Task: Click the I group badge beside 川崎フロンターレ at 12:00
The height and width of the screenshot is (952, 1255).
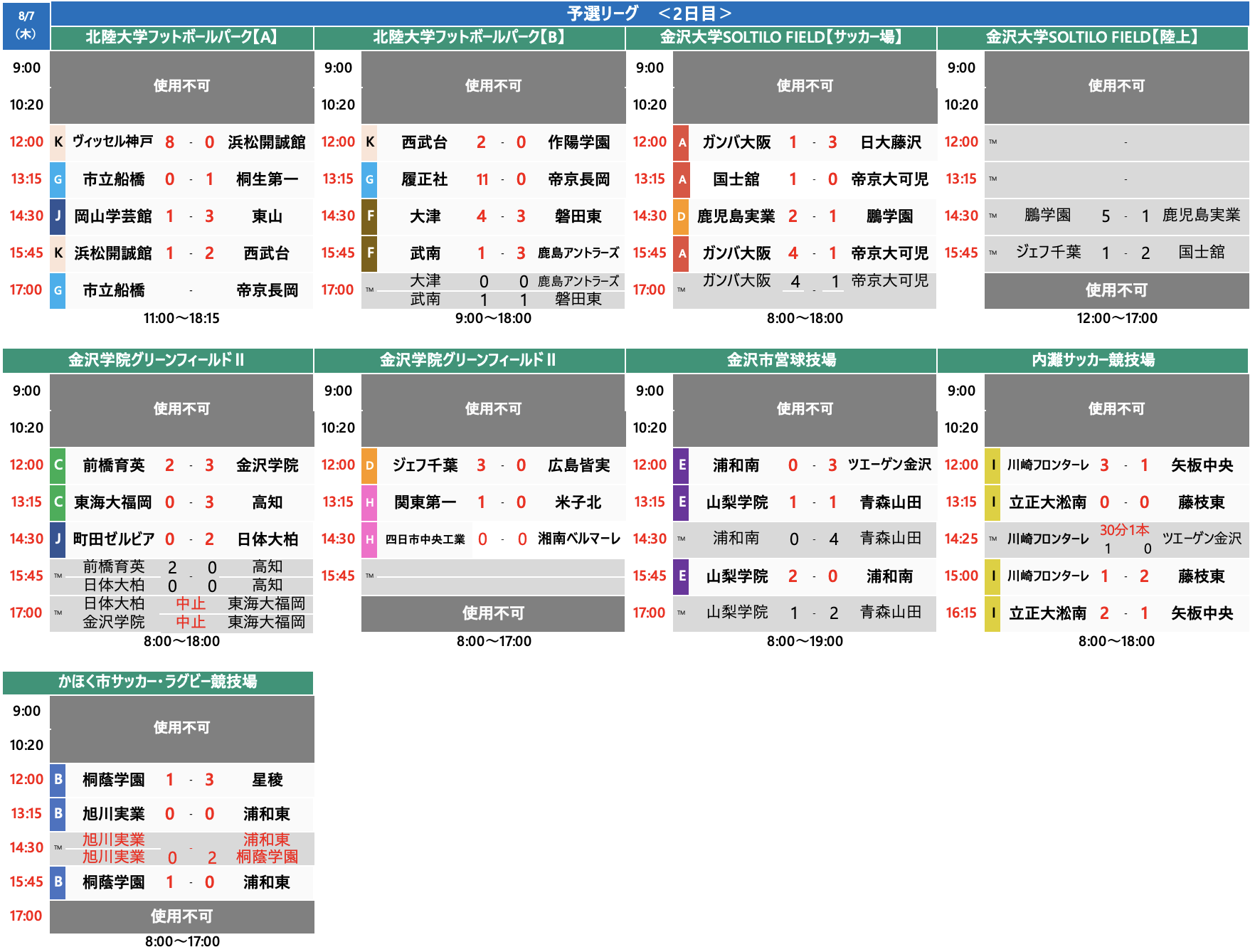Action: [x=992, y=465]
